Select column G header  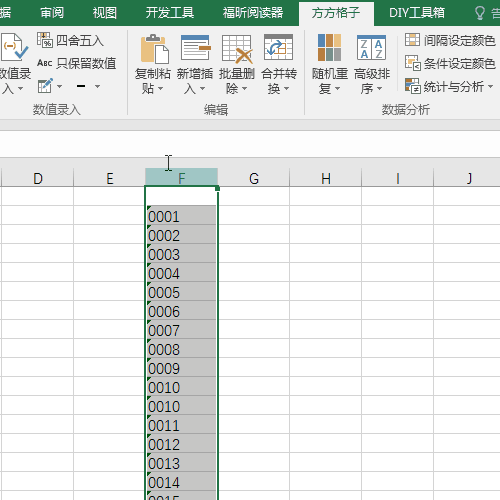[254, 178]
